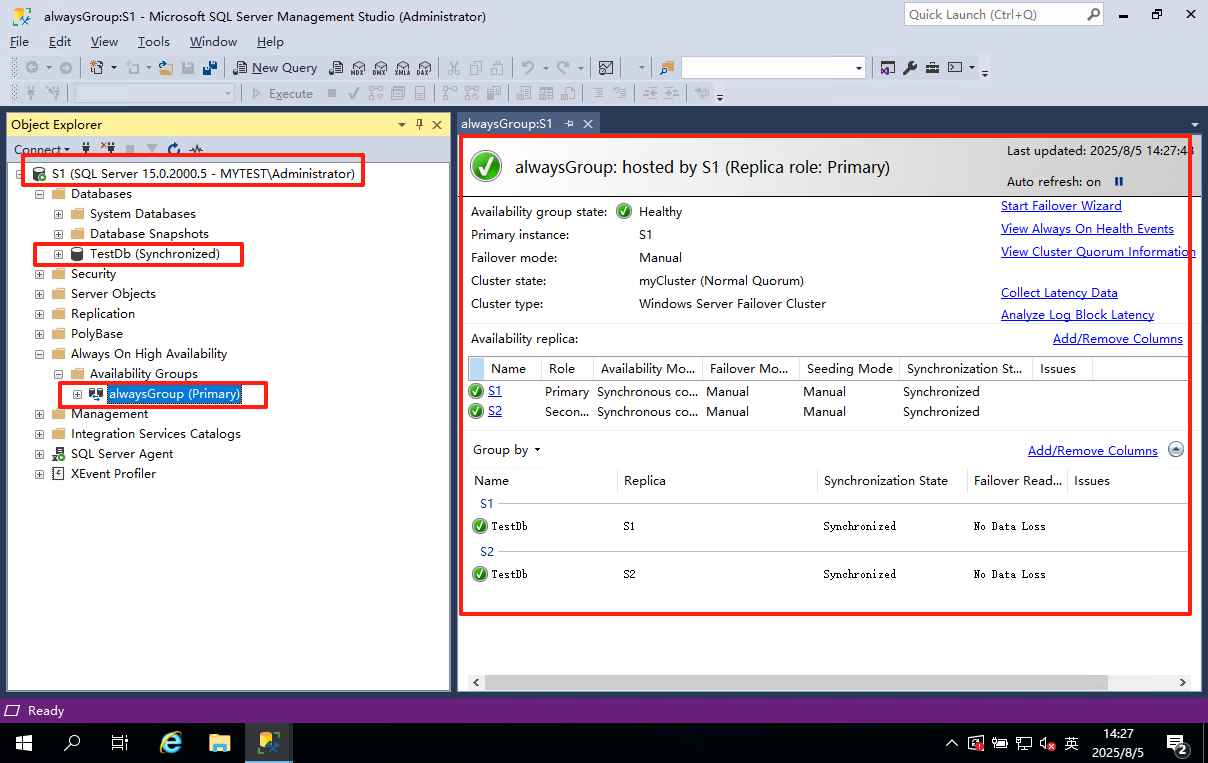1208x763 pixels.
Task: Click the dashboard horizontal scrollbar
Action: pos(797,682)
